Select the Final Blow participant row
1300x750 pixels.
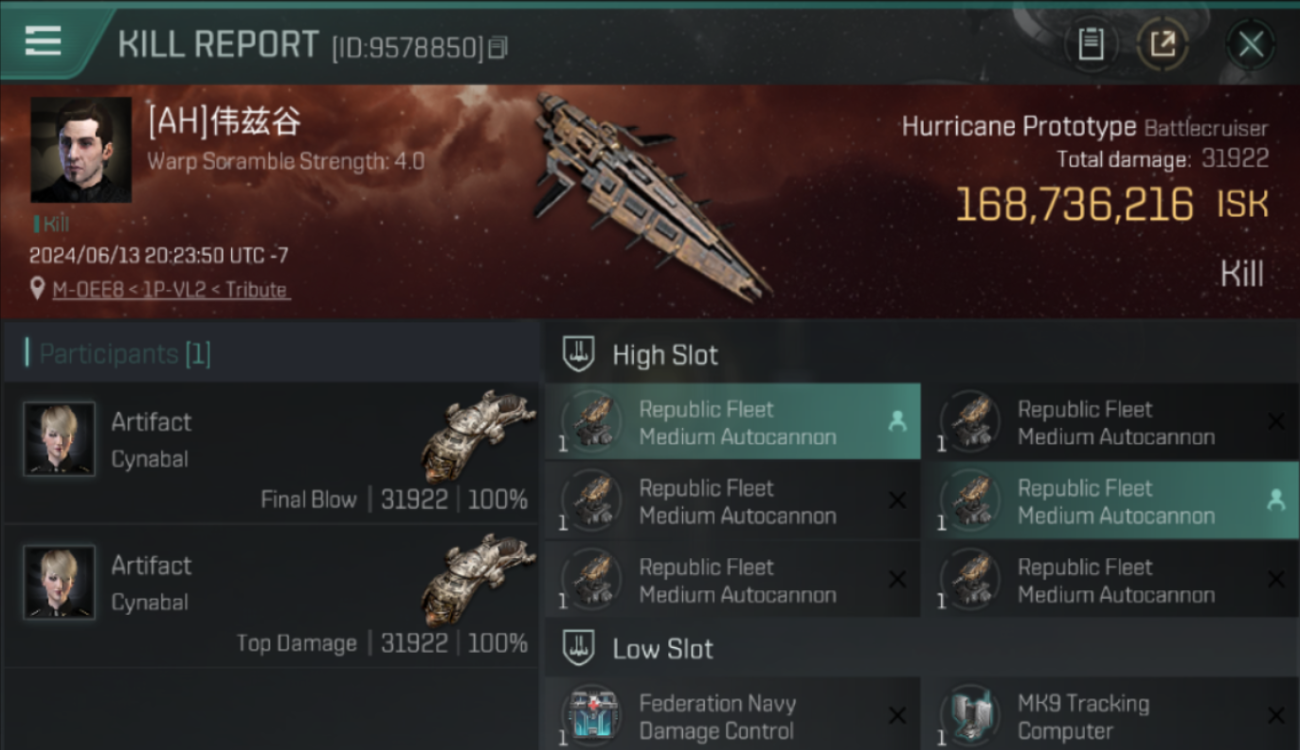click(x=271, y=453)
